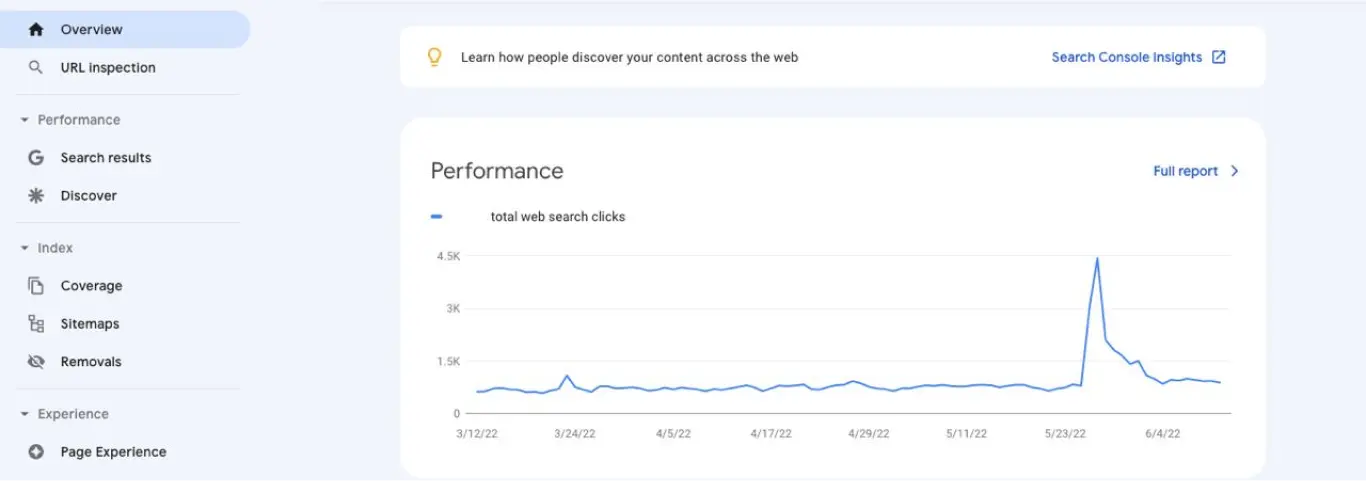The height and width of the screenshot is (481, 1366).
Task: Collapse the Index sidebar section
Action: click(25, 248)
